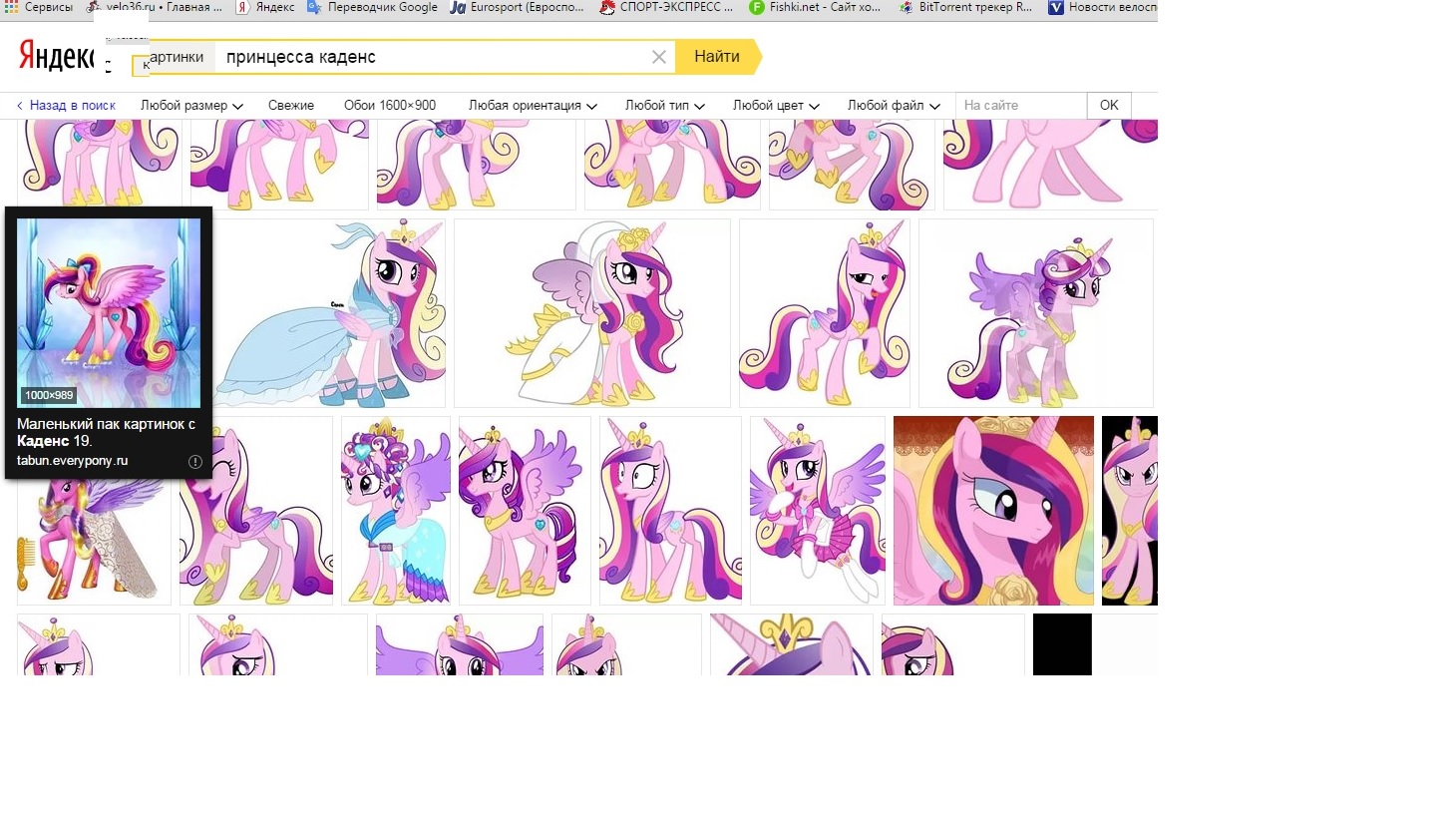Open the angry Cadance on black background thumbnail
The height and width of the screenshot is (819, 1456).
[1130, 511]
